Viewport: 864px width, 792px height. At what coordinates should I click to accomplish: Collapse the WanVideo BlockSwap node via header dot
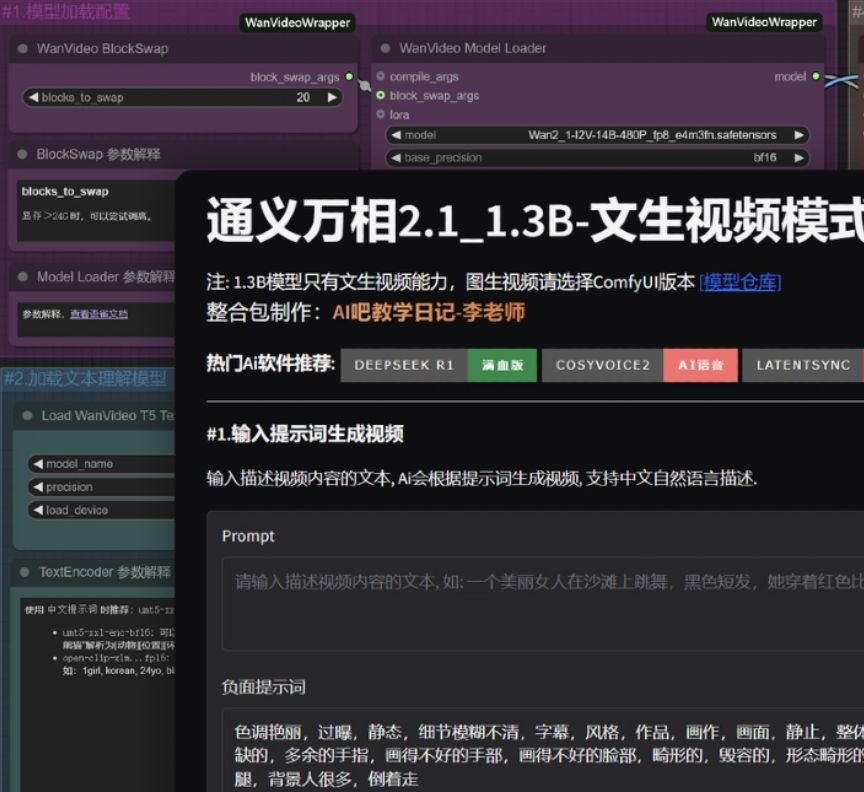(x=21, y=50)
